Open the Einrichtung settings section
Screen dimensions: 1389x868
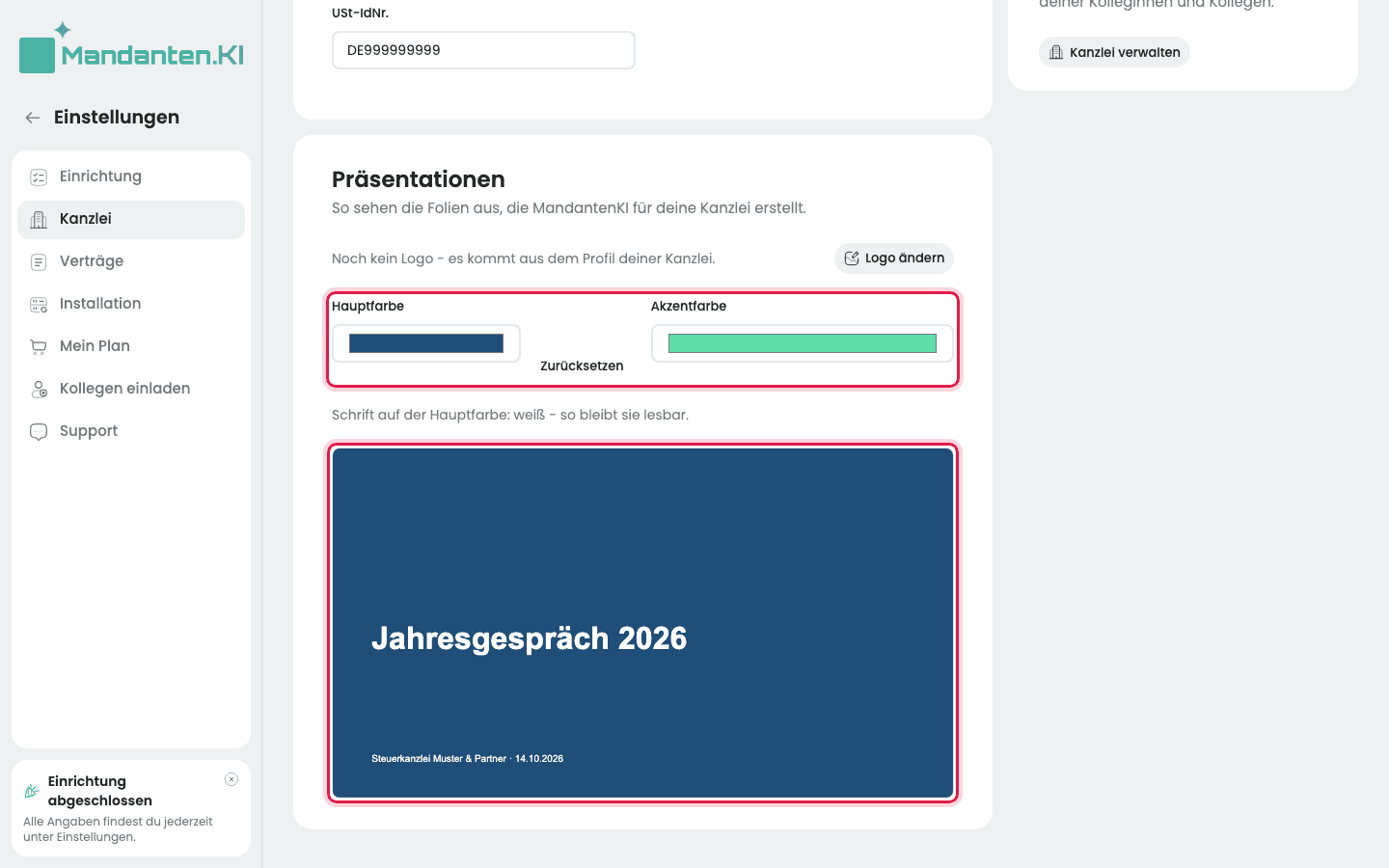pyautogui.click(x=131, y=176)
